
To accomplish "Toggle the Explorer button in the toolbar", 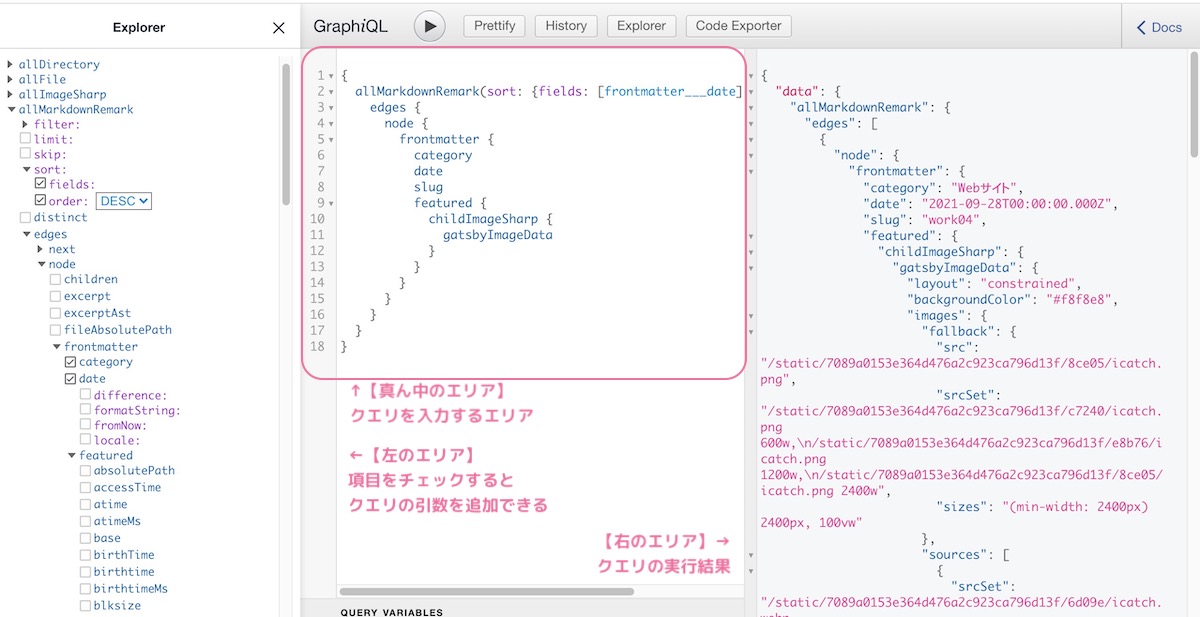I will click(x=641, y=26).
